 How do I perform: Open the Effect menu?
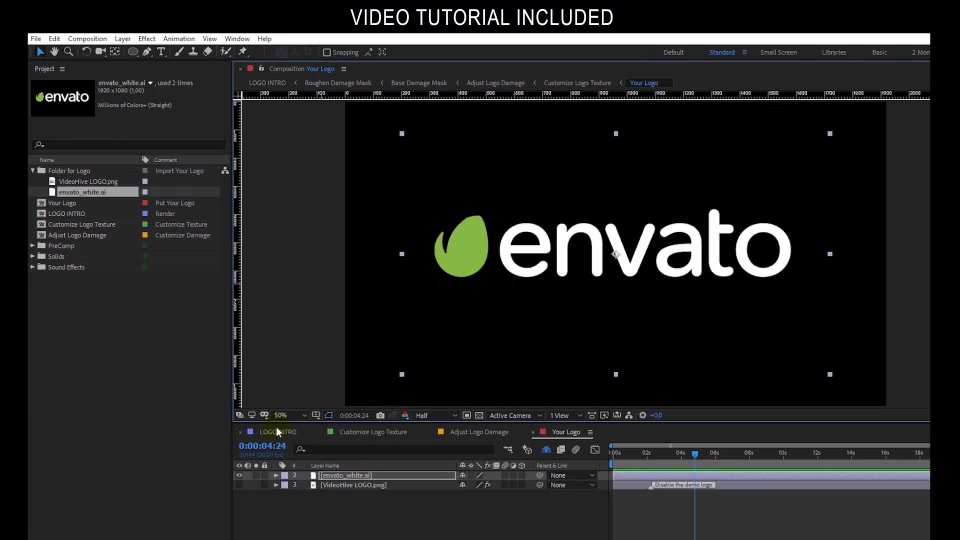147,39
